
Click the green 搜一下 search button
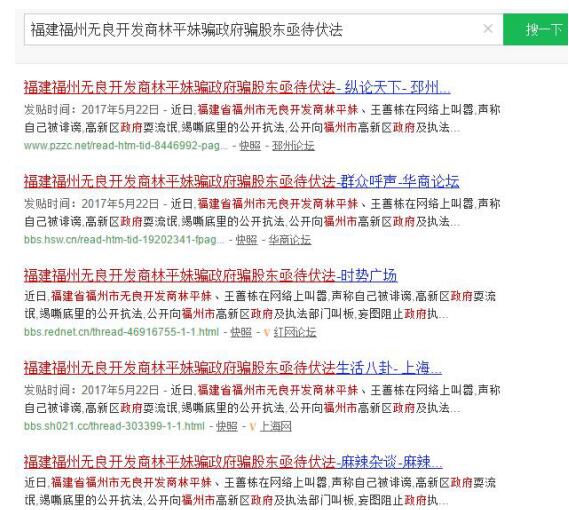coord(536,29)
